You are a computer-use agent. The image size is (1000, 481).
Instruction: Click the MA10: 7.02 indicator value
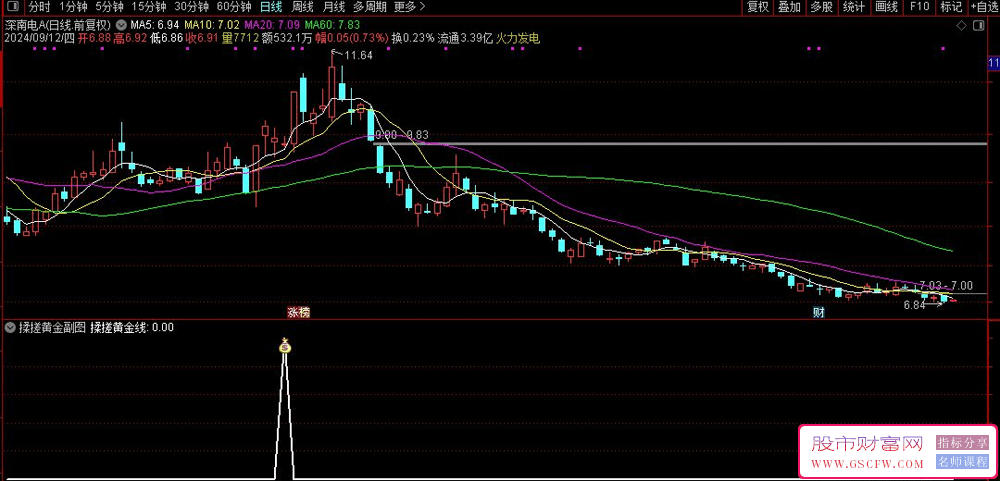[x=211, y=25]
